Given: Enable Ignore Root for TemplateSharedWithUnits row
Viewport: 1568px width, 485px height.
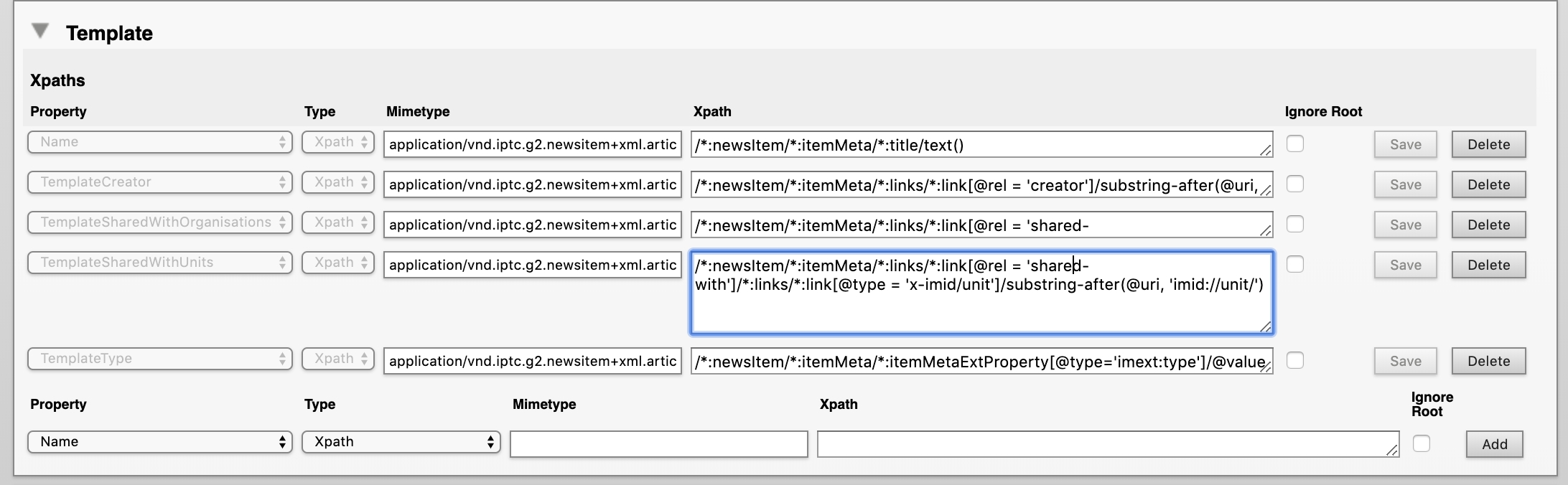Looking at the screenshot, I should tap(1295, 265).
